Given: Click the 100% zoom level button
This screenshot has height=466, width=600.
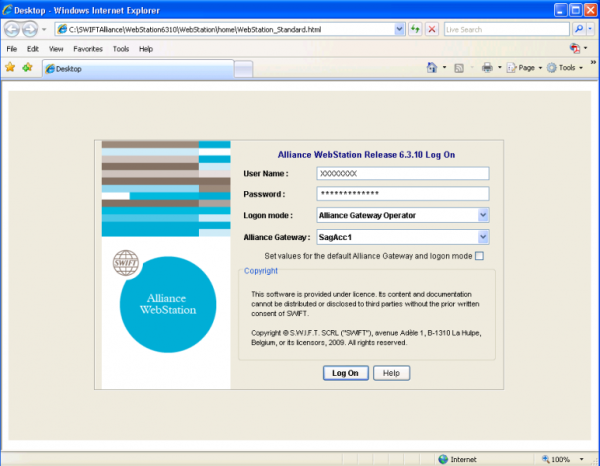Looking at the screenshot, I should tap(556, 459).
